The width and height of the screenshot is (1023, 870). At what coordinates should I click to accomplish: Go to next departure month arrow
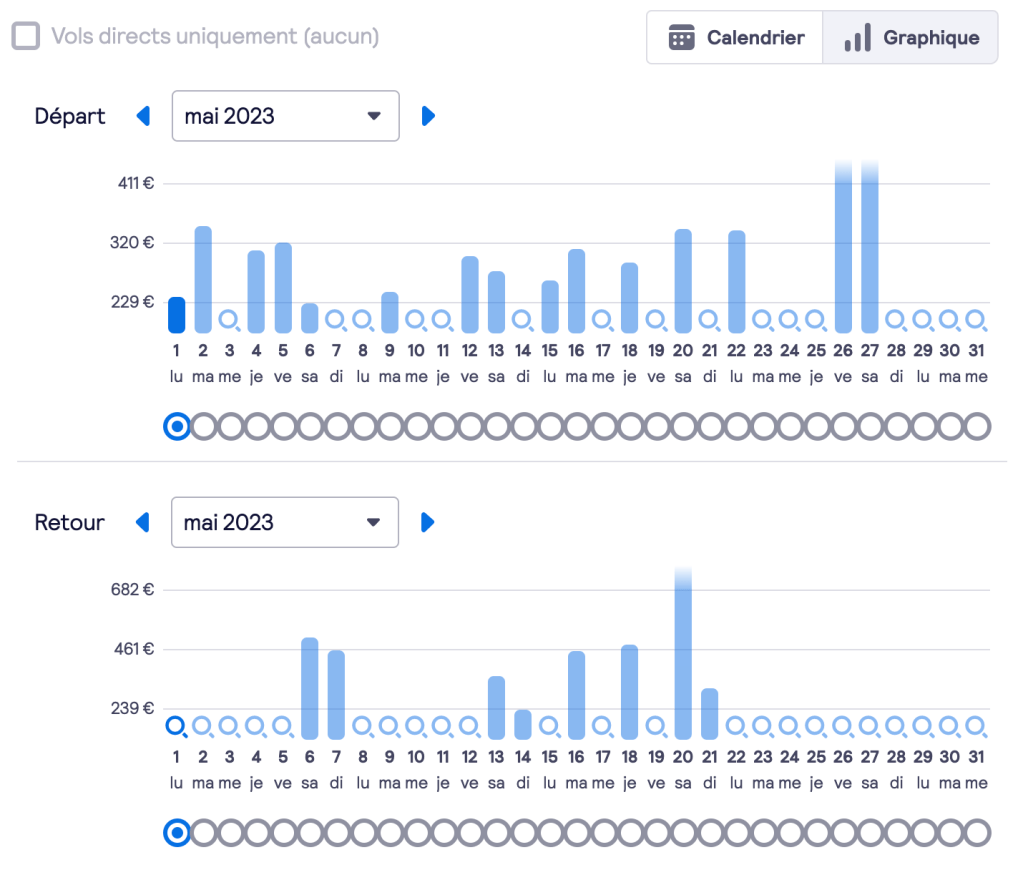click(428, 116)
